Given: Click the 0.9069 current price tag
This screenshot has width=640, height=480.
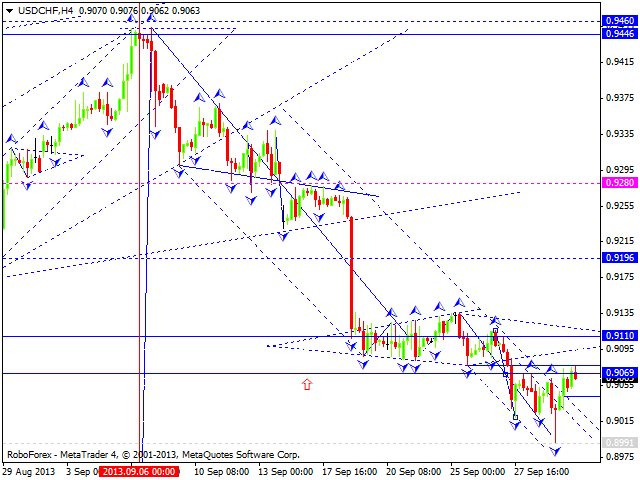Looking at the screenshot, I should point(619,372).
